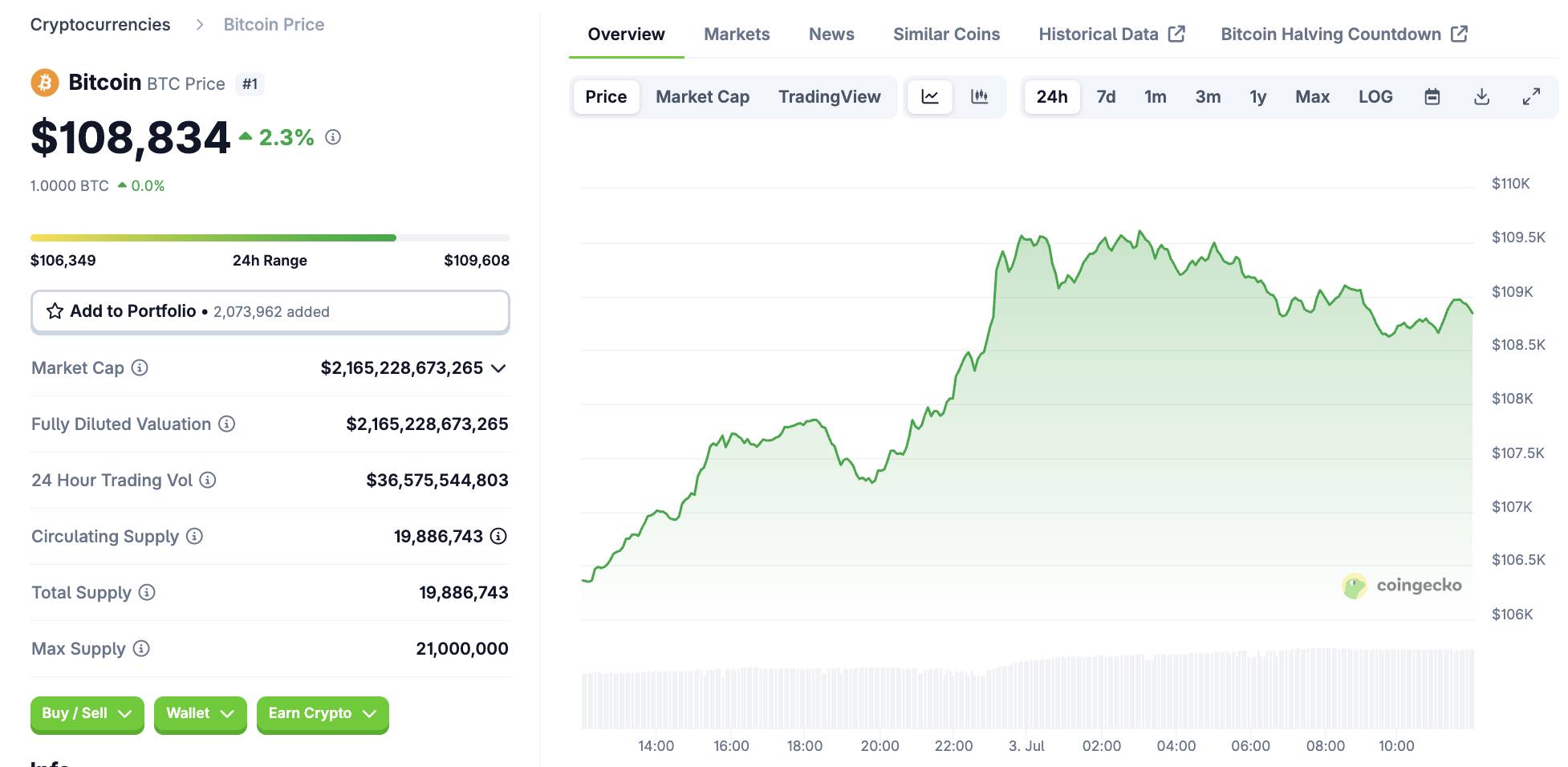
Task: Expand Market Cap value chevron
Action: coord(498,368)
